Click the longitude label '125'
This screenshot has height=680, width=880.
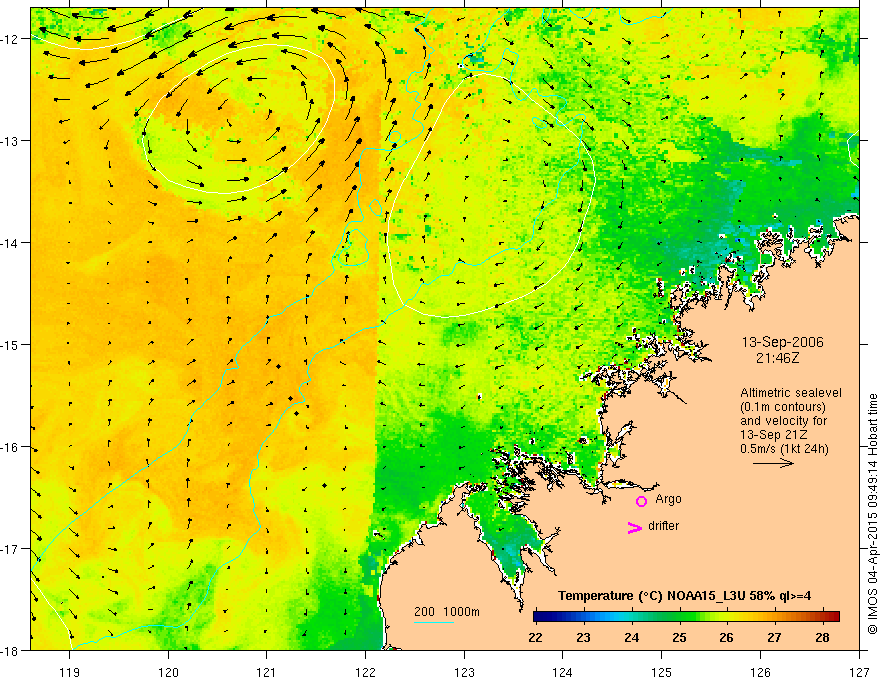pyautogui.click(x=662, y=672)
